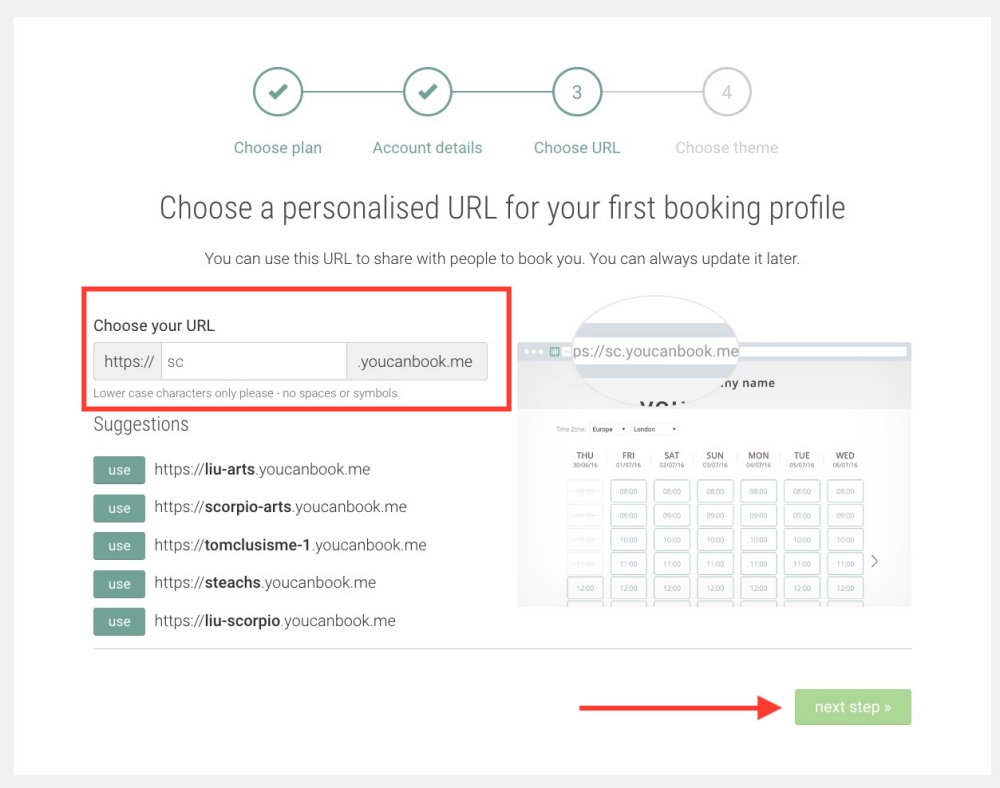Screen dimensions: 1000x788
Task: Type in the Choose your URL field
Action: point(253,362)
